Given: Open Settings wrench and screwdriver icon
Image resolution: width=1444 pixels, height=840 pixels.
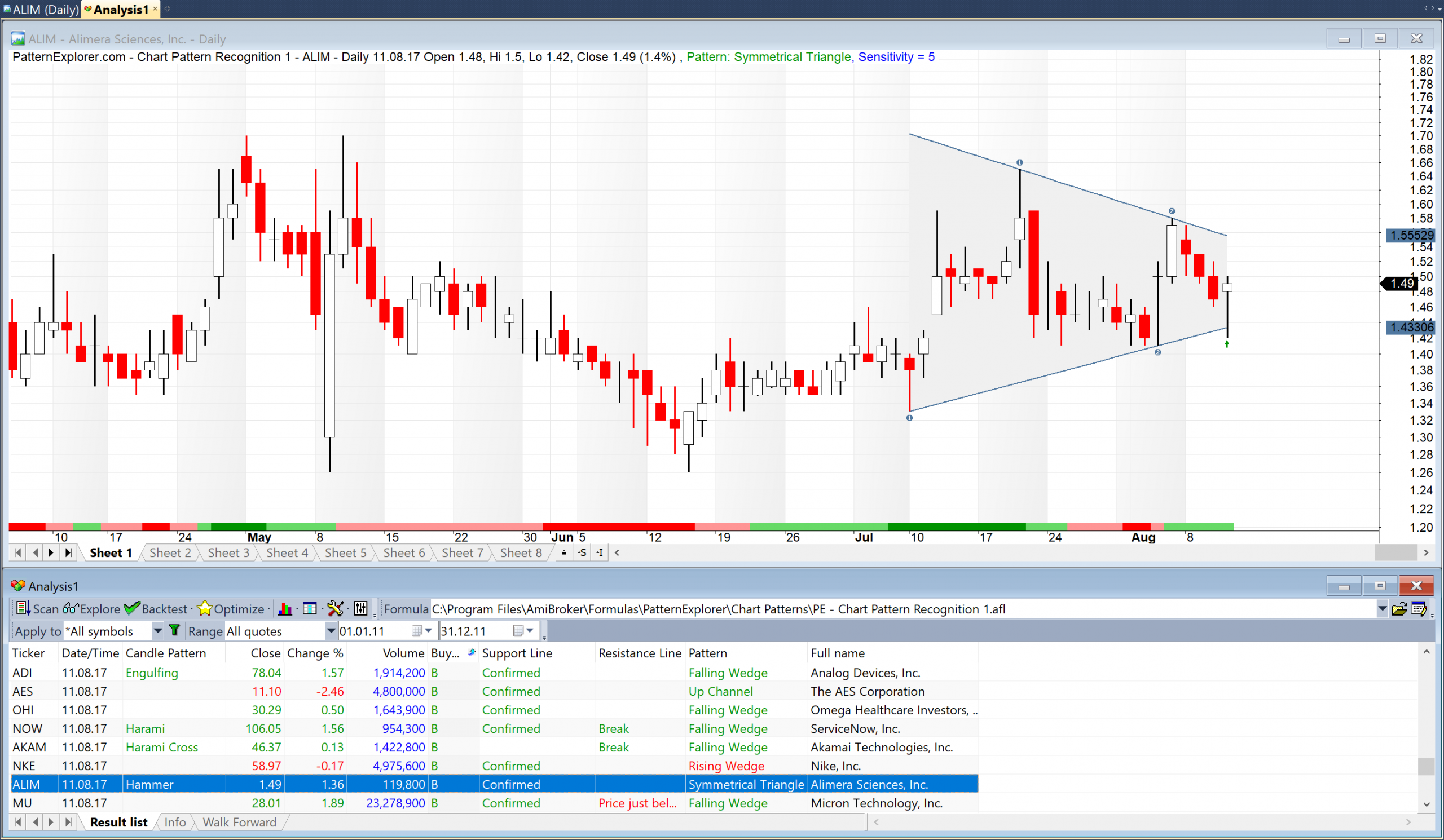Looking at the screenshot, I should 335,609.
